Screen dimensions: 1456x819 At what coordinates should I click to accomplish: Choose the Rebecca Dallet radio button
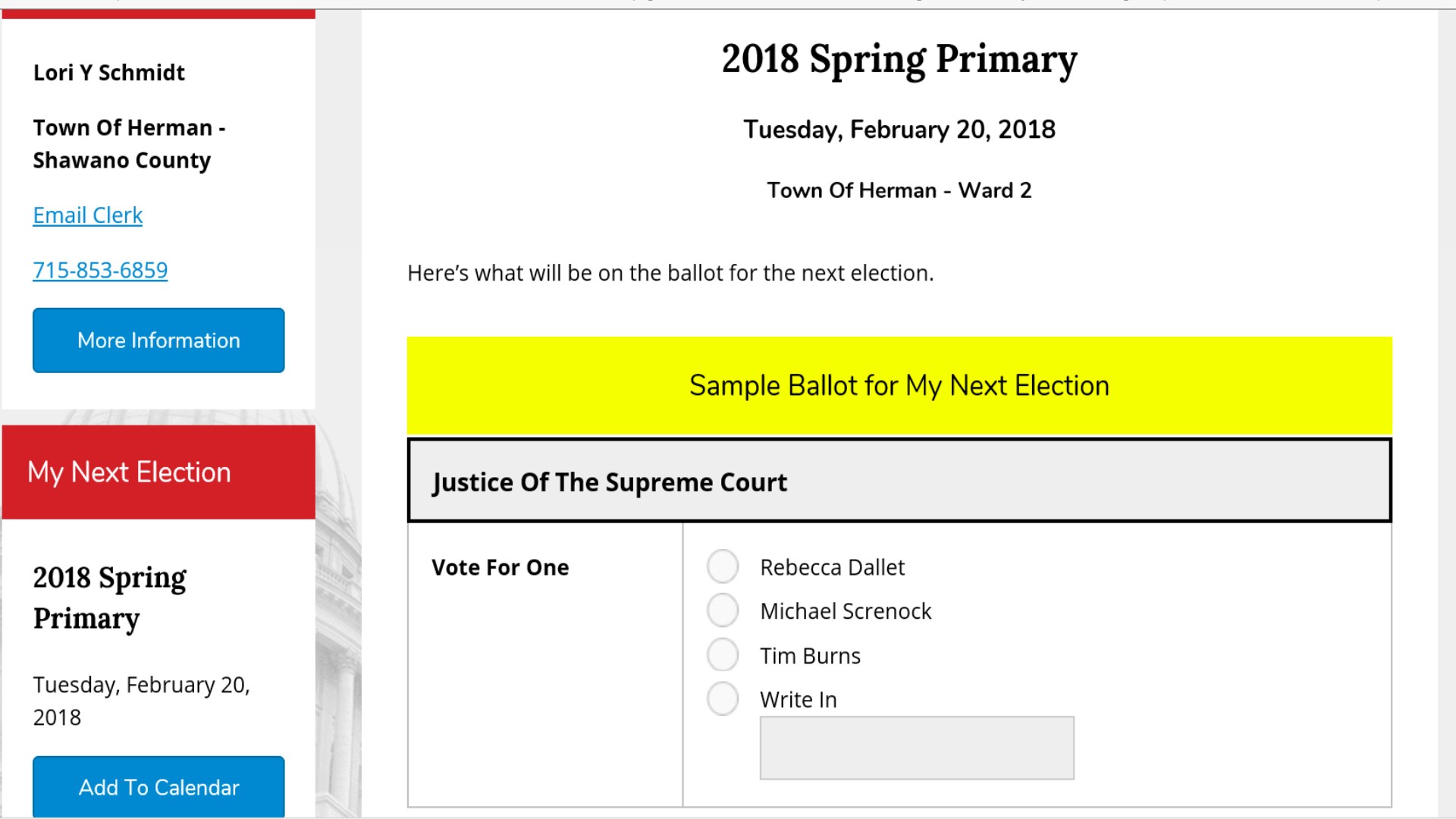click(722, 566)
